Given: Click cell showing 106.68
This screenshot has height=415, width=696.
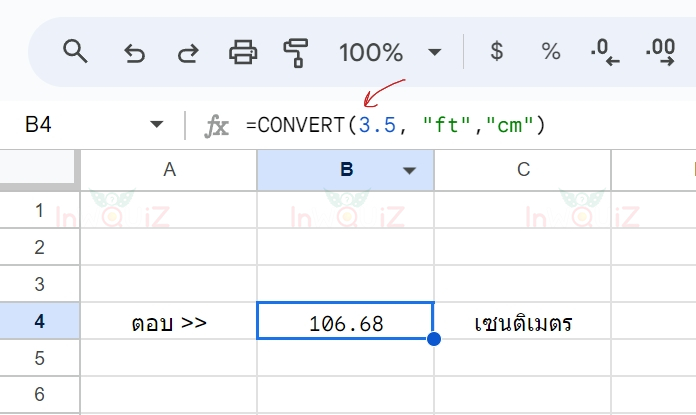Looking at the screenshot, I should (x=345, y=321).
